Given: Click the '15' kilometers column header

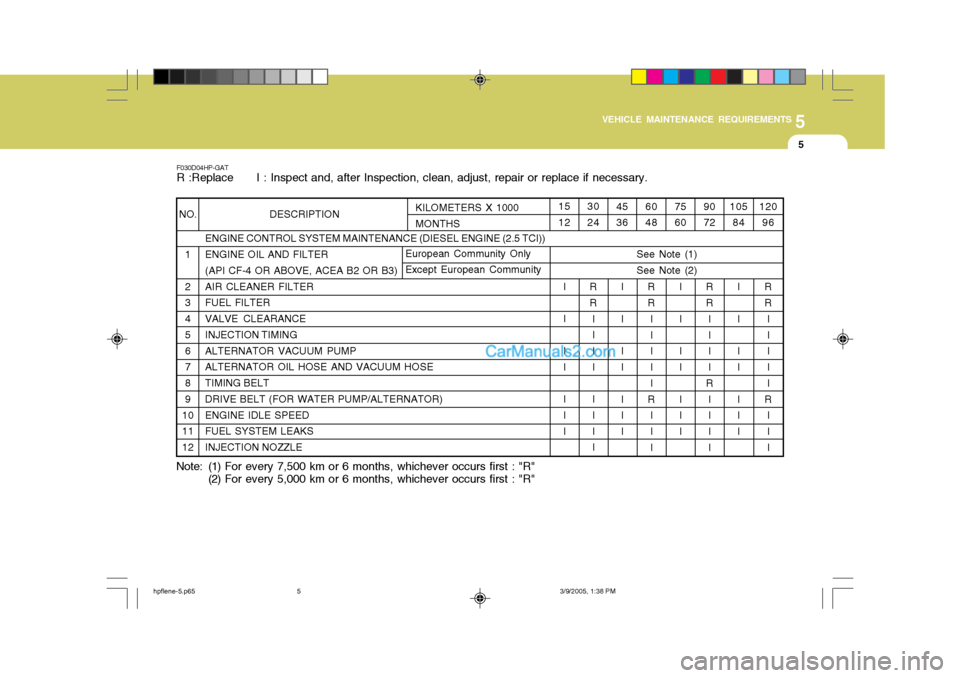Looking at the screenshot, I should [564, 206].
